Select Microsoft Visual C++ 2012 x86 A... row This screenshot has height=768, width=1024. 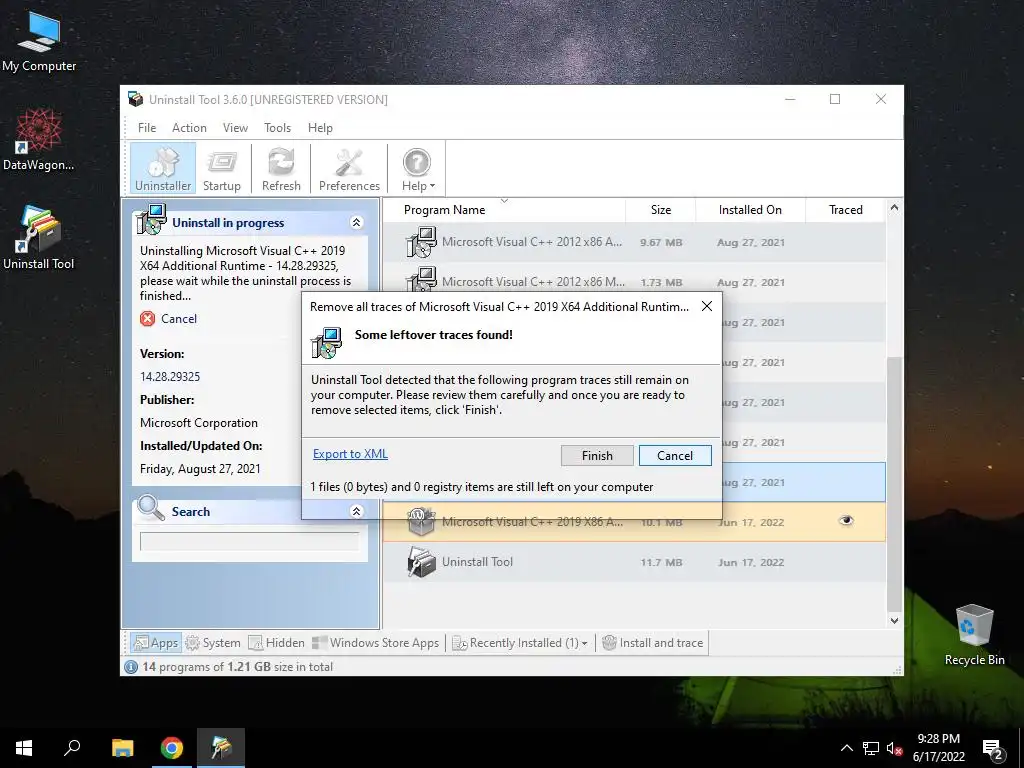point(634,242)
